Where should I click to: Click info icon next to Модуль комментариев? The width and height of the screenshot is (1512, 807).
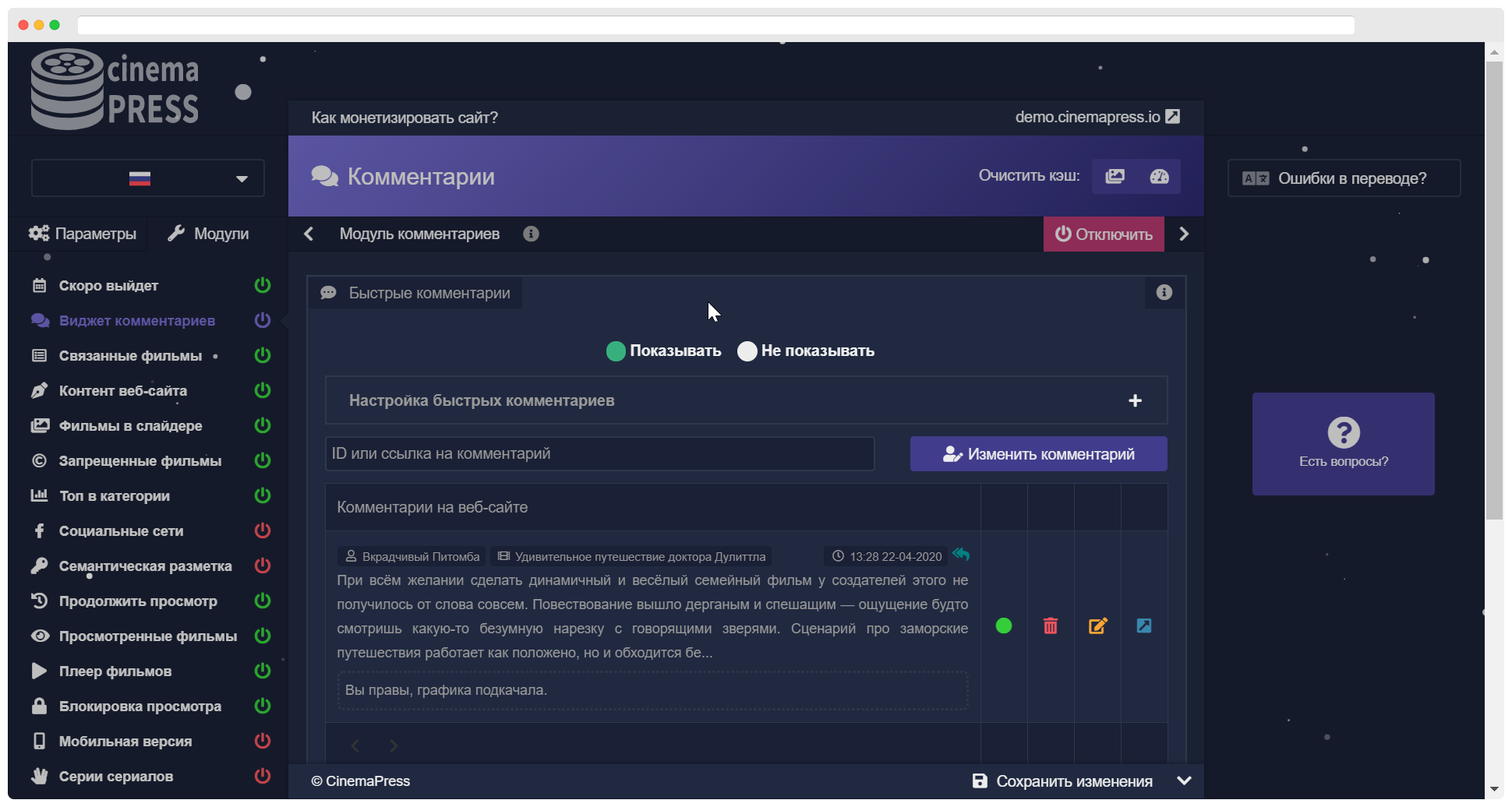click(531, 234)
